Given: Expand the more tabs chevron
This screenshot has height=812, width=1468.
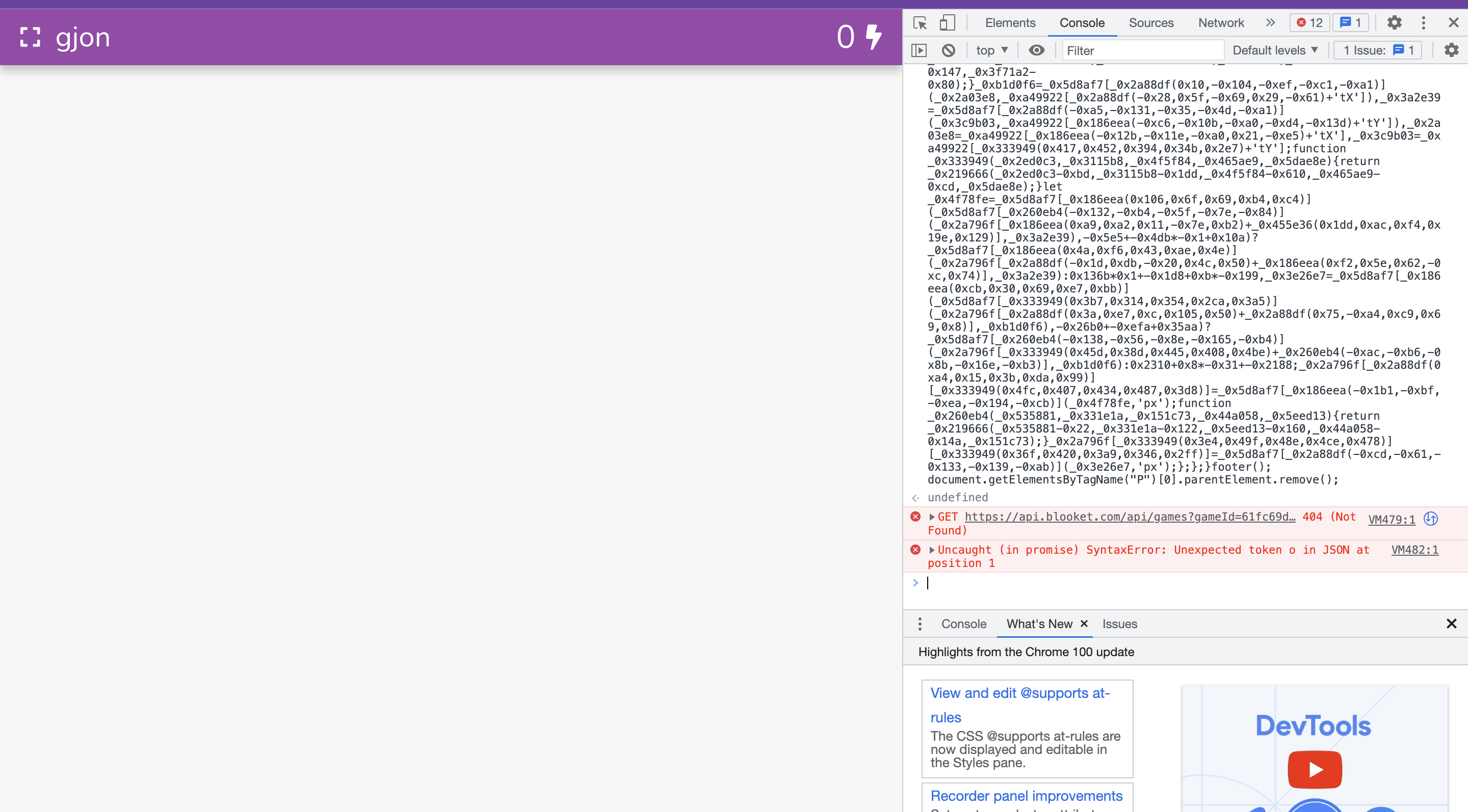Looking at the screenshot, I should tap(1270, 23).
